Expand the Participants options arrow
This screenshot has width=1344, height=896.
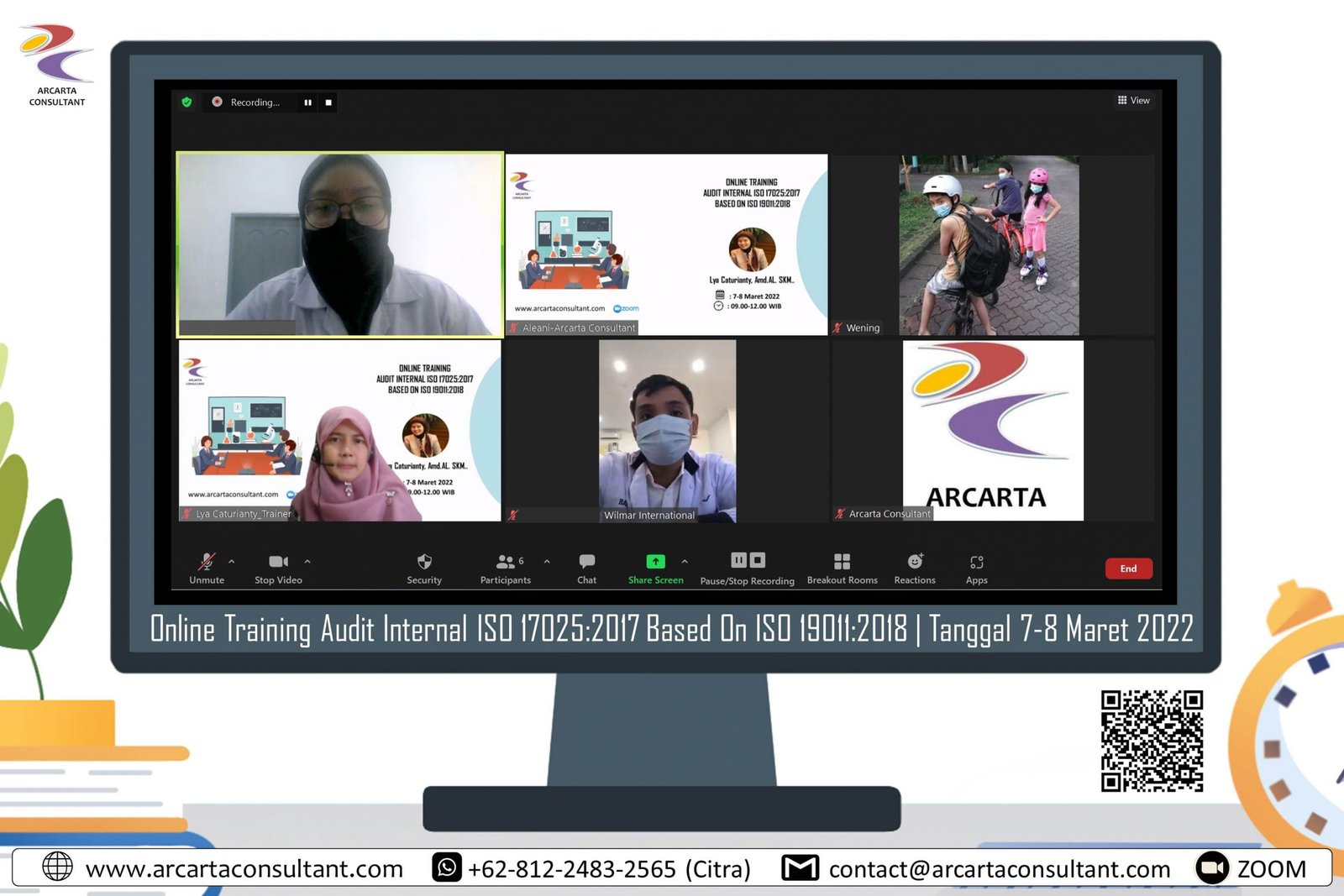point(547,561)
